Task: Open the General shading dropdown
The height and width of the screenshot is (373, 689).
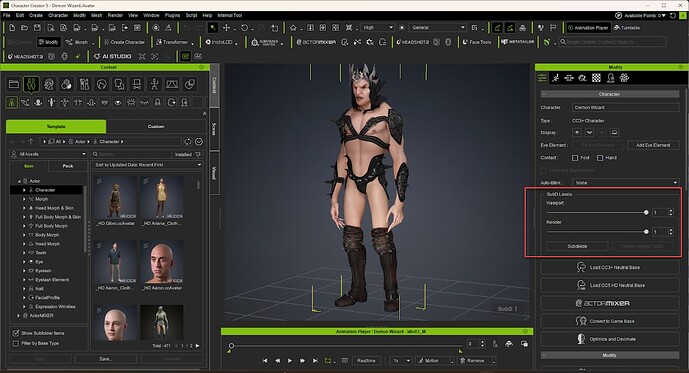Action: pyautogui.click(x=437, y=28)
